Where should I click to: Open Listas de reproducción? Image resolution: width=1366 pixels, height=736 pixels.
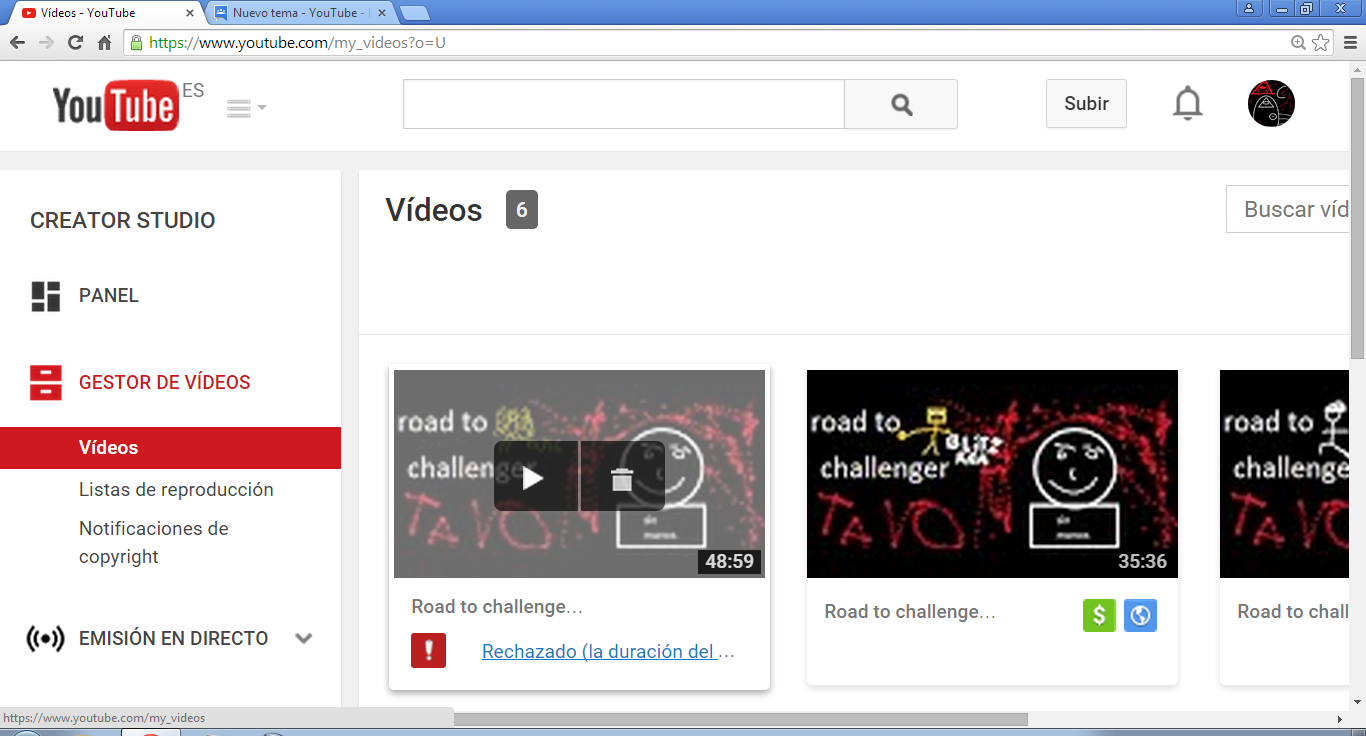pos(176,489)
